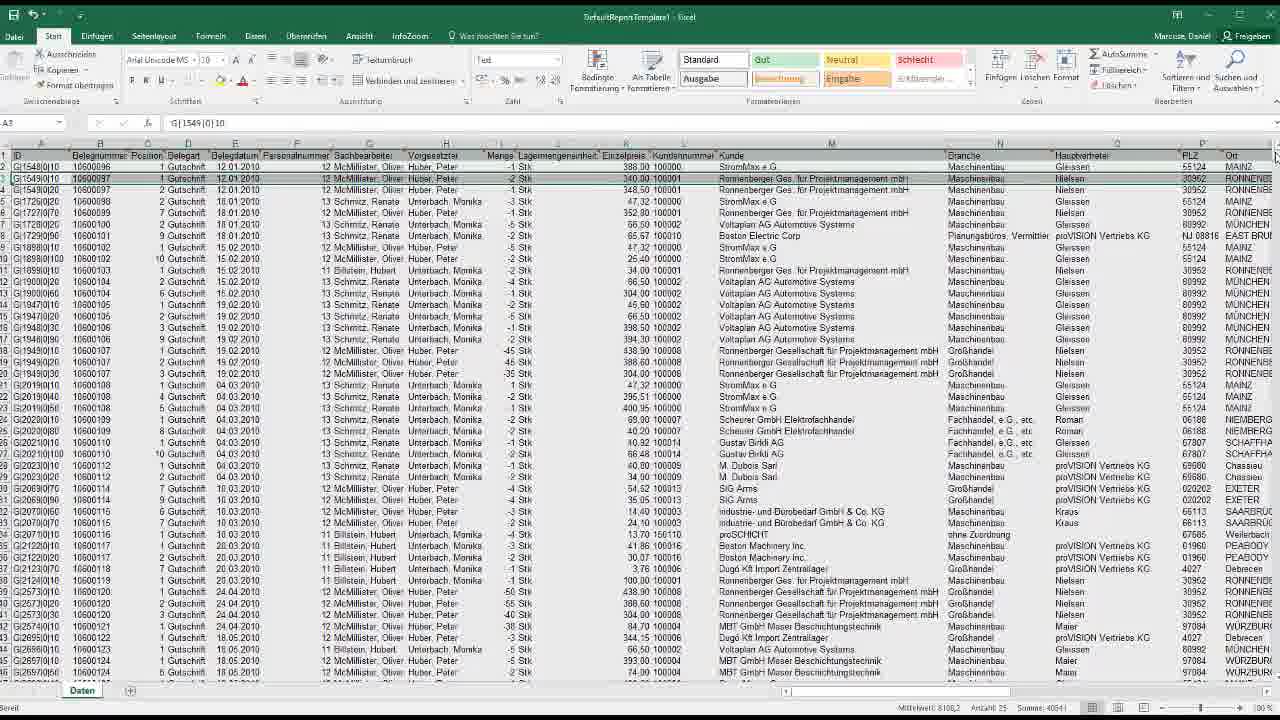Apply the red font color A
The image size is (1280, 720).
coord(242,80)
